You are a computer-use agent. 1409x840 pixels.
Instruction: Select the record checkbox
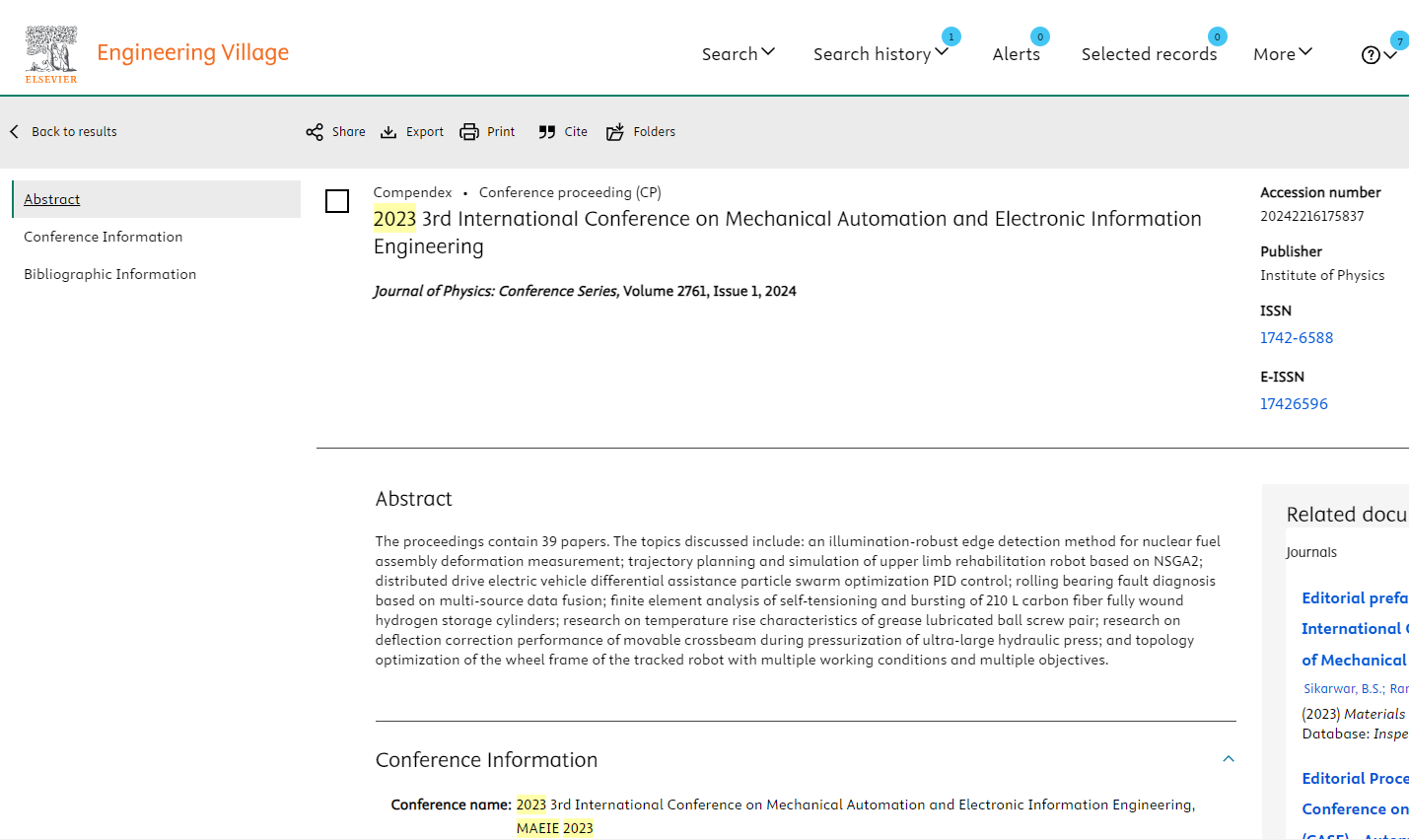(x=337, y=201)
